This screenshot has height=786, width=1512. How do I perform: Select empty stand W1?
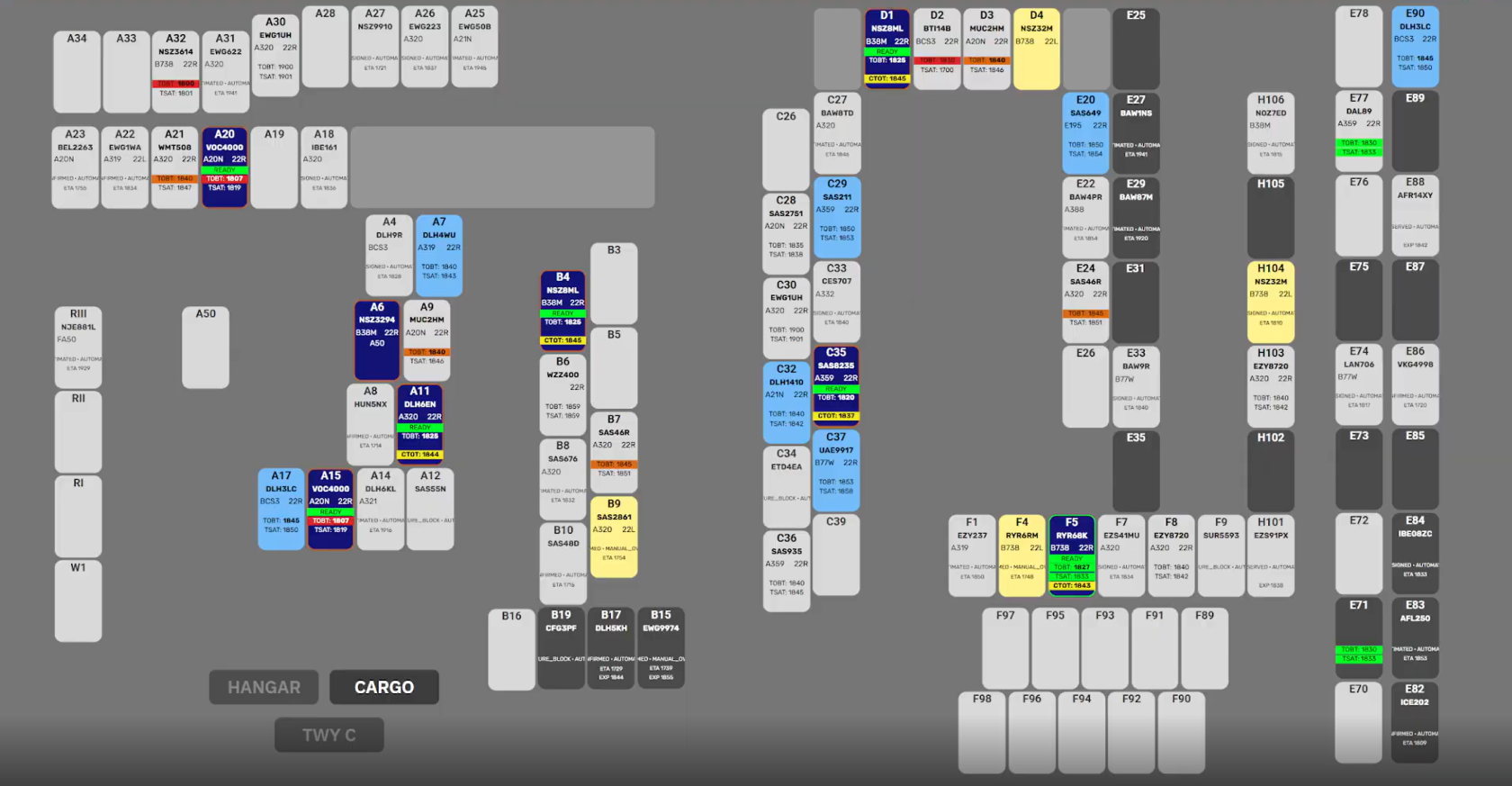[78, 601]
